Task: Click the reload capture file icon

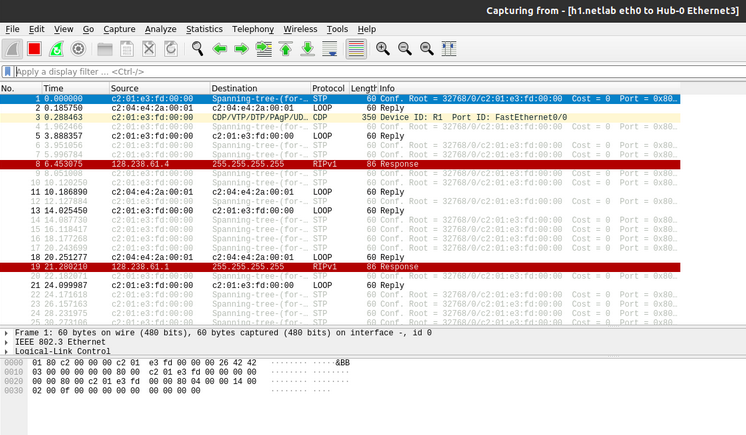Action: click(x=171, y=49)
